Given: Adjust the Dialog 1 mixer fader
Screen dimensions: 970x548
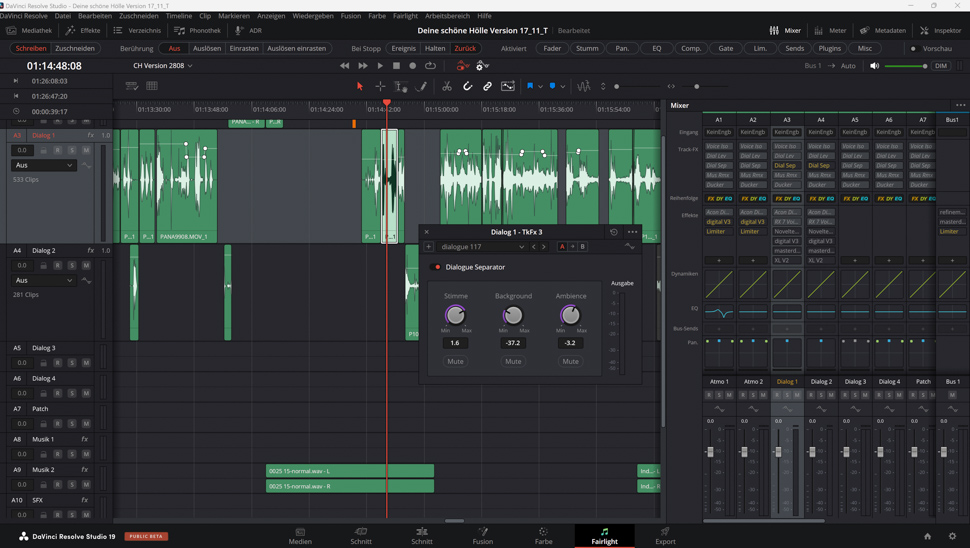Looking at the screenshot, I should tap(778, 452).
